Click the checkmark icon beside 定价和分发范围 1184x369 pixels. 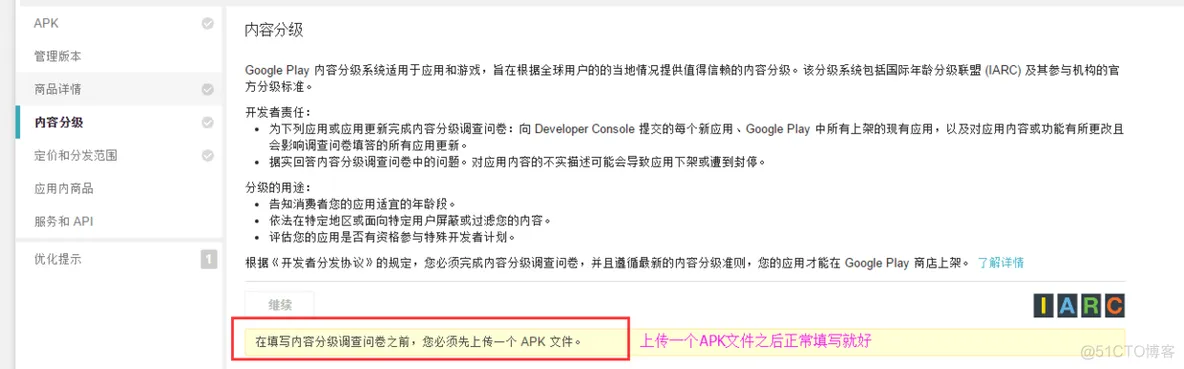(208, 156)
